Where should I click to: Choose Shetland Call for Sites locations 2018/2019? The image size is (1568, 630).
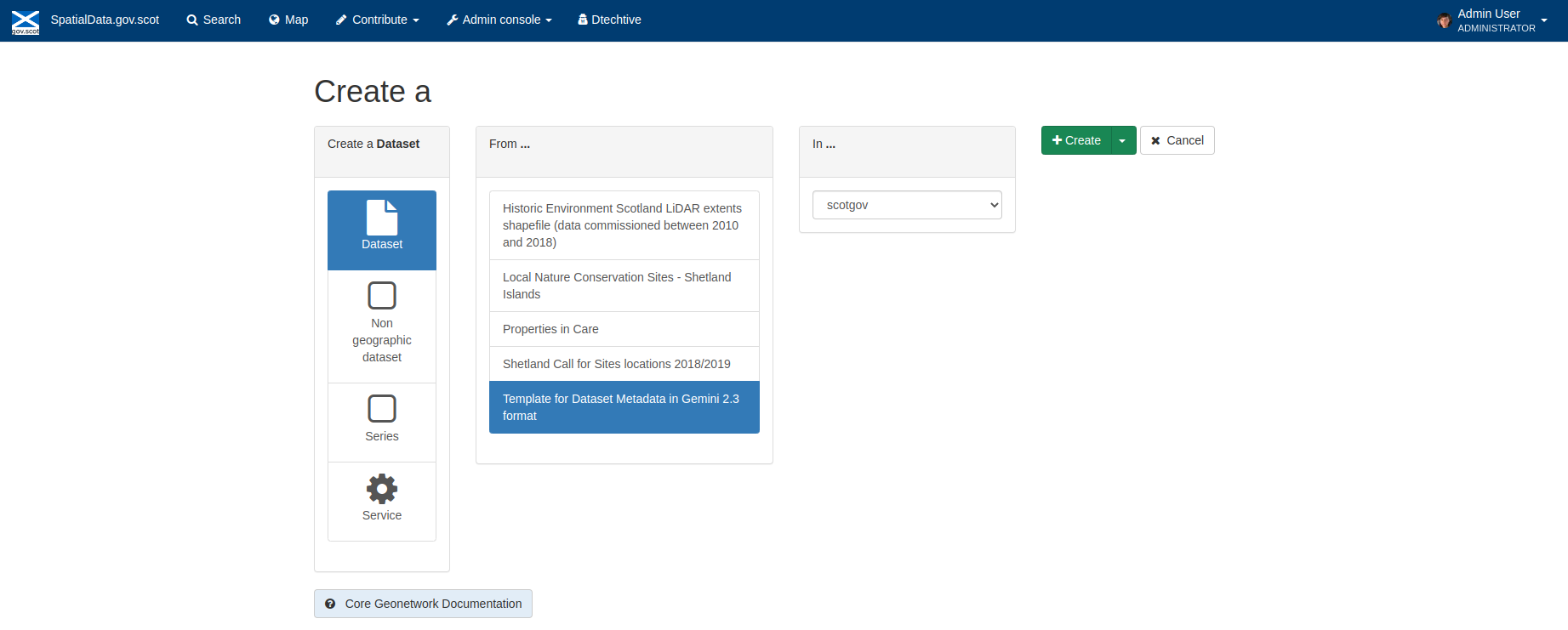pyautogui.click(x=624, y=364)
